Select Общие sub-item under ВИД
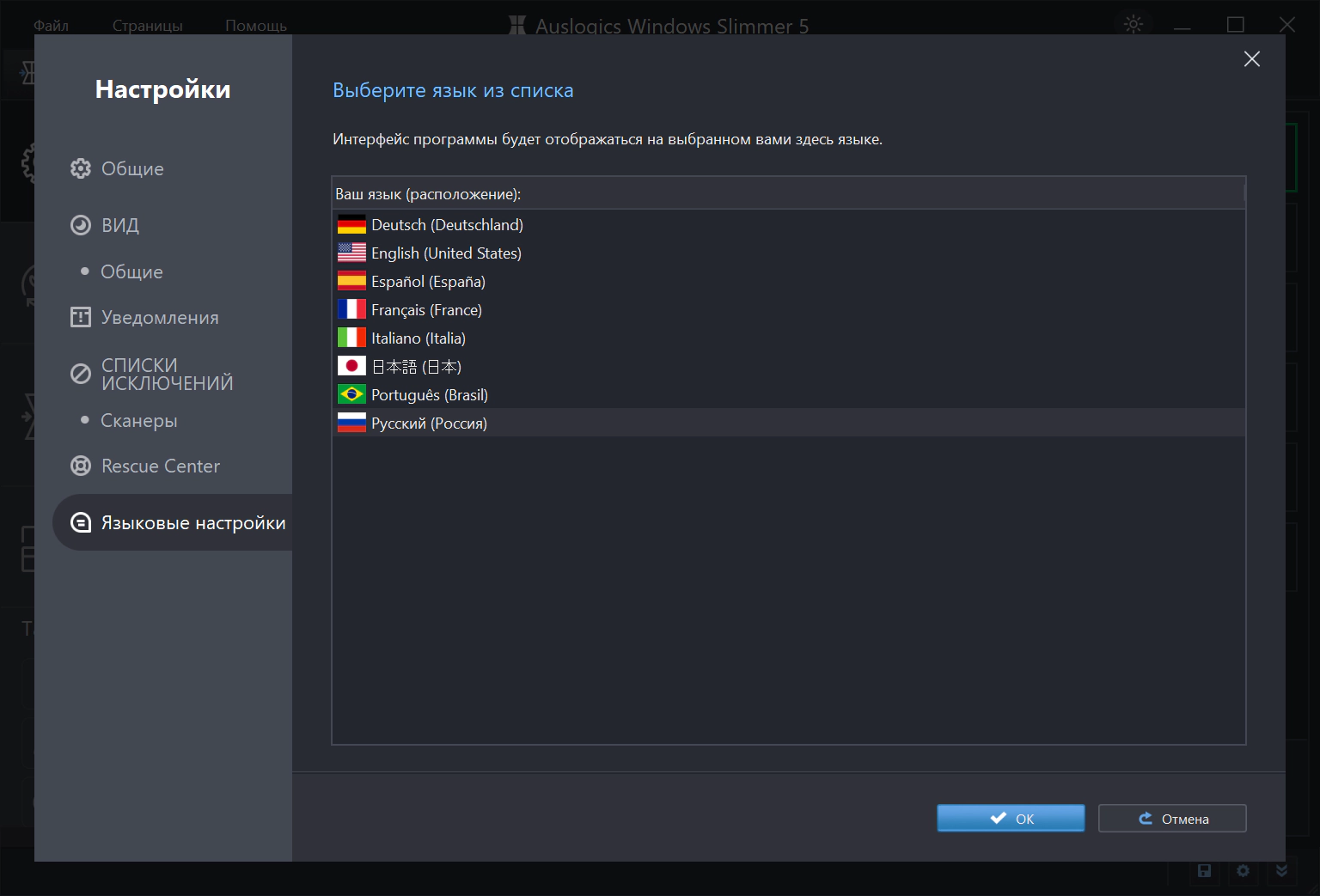 (x=122, y=271)
